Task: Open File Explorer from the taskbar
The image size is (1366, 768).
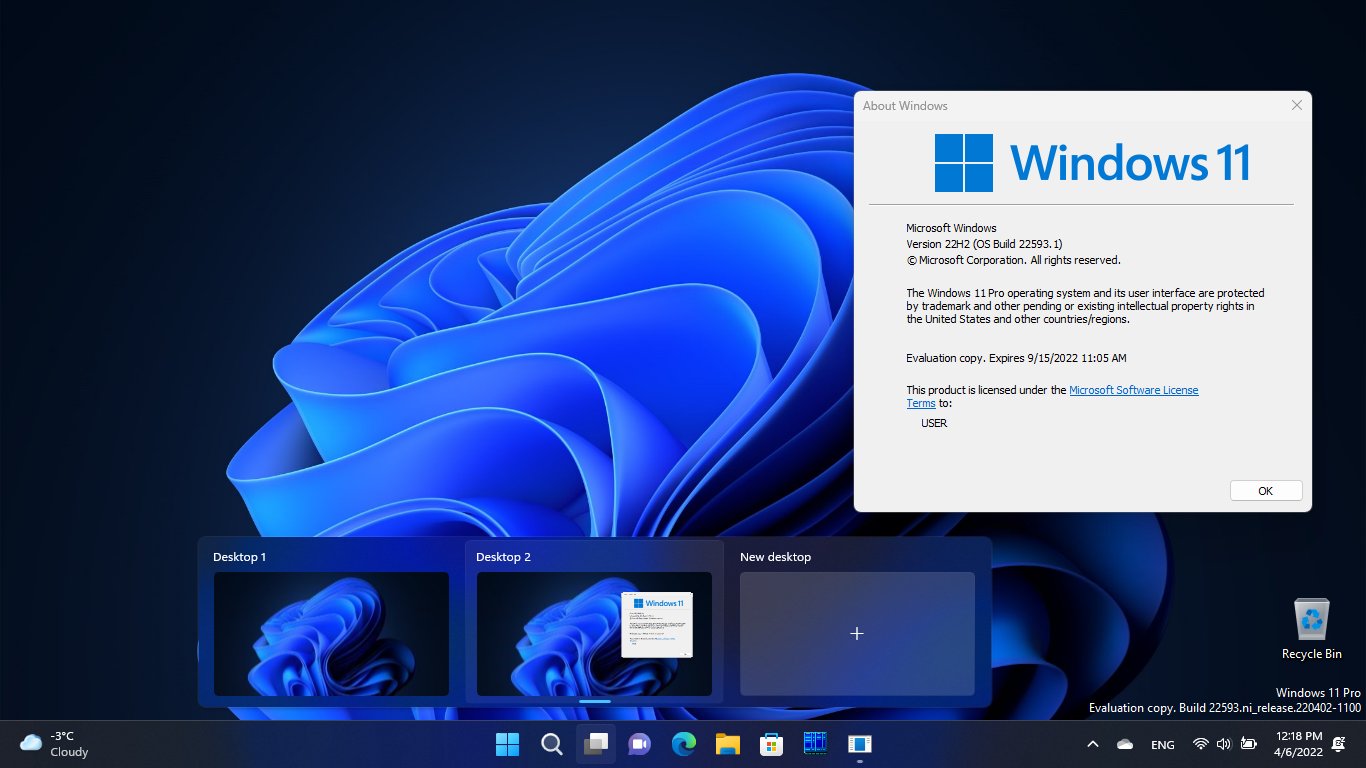Action: (x=727, y=744)
